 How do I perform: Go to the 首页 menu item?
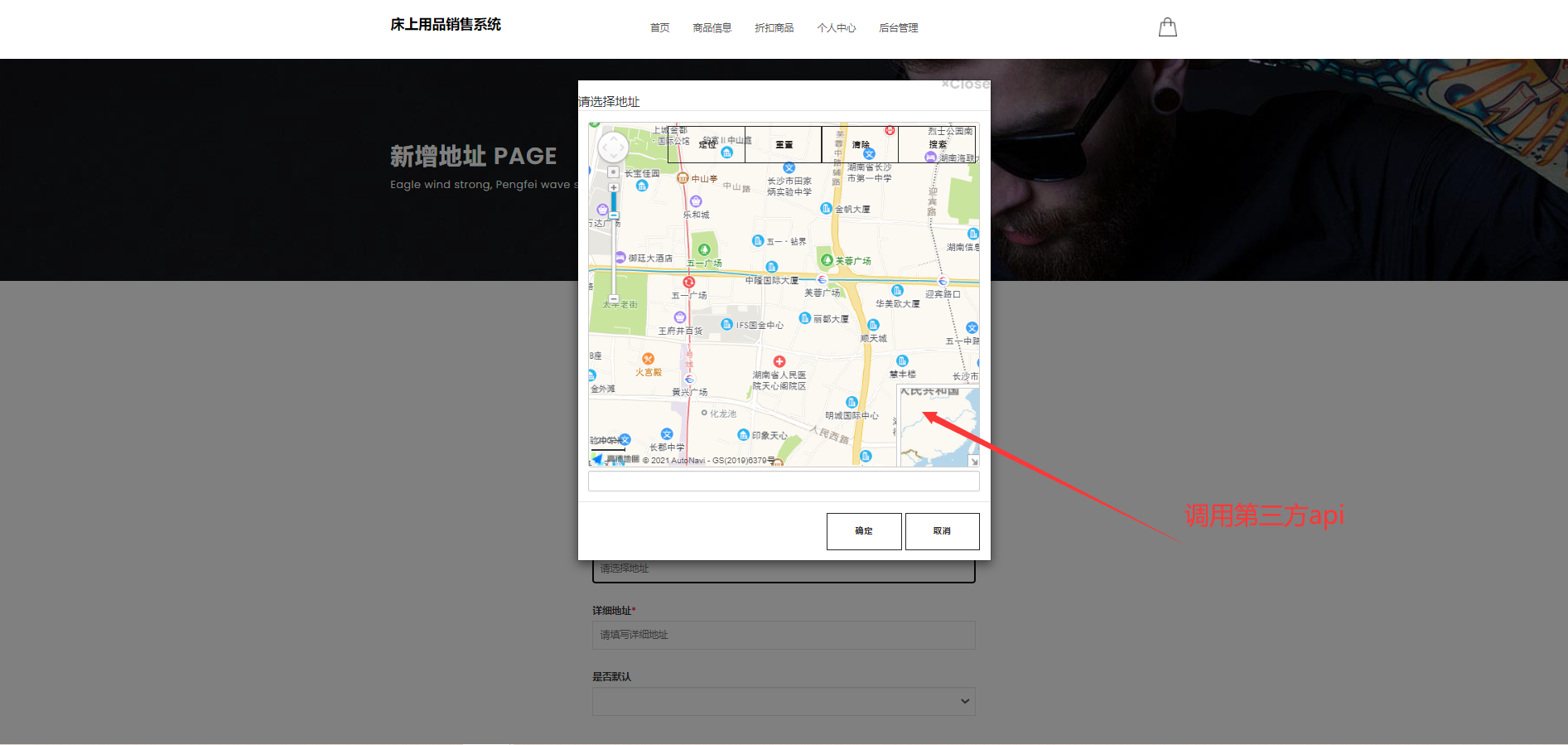[660, 28]
